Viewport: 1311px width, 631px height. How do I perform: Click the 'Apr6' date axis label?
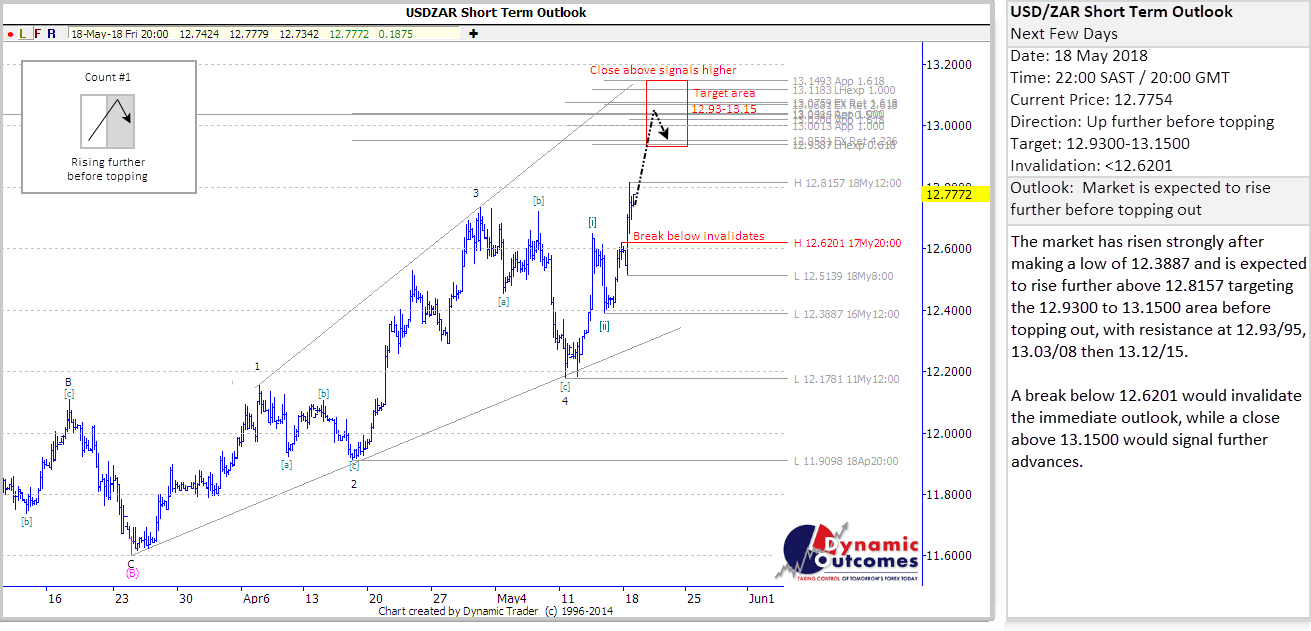click(257, 598)
